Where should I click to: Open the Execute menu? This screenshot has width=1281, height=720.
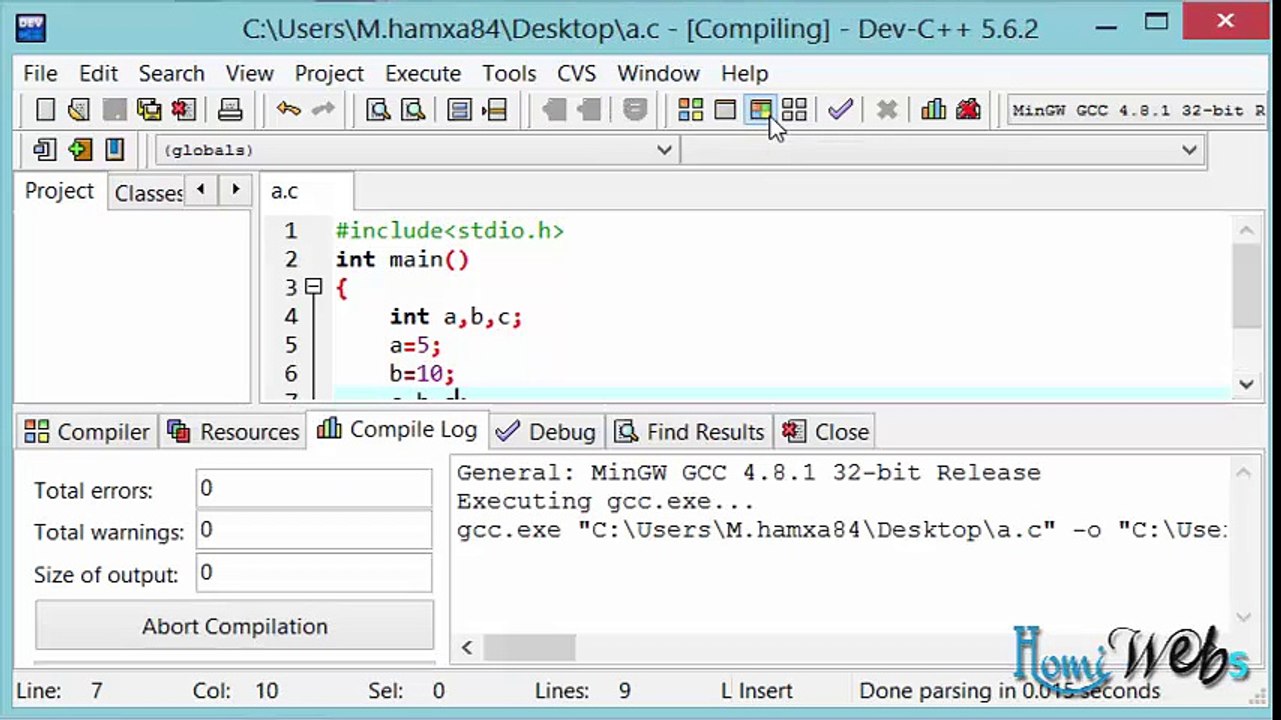(x=423, y=74)
